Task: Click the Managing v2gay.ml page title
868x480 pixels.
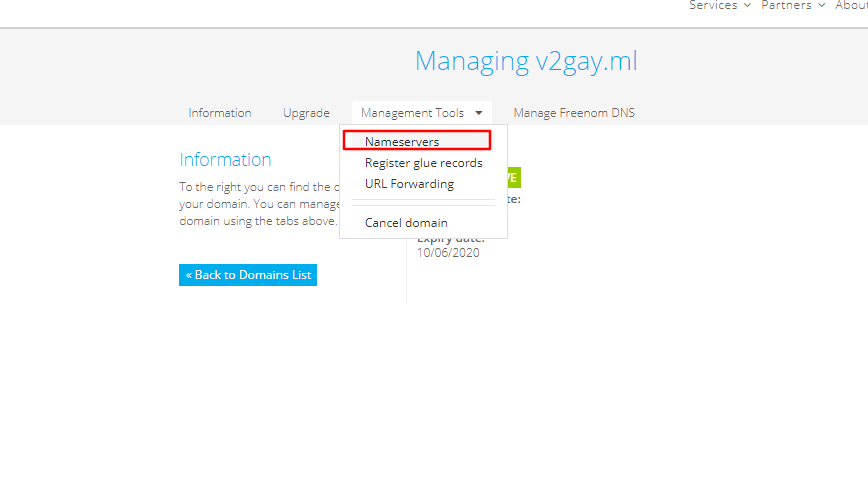Action: pos(526,61)
